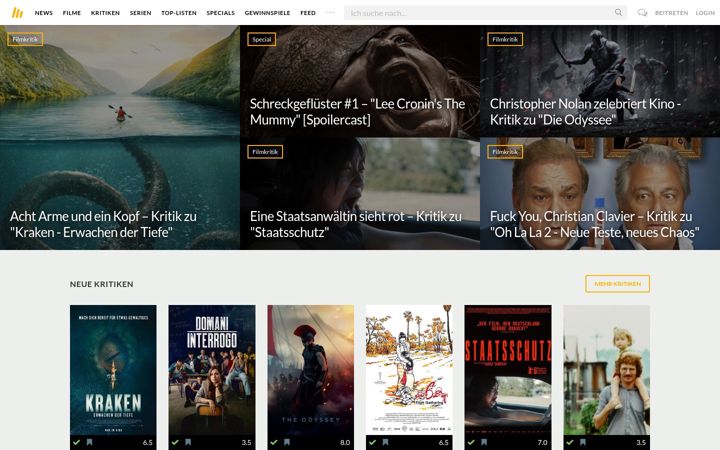Image resolution: width=720 pixels, height=450 pixels.
Task: Open the Filme menu
Action: 72,13
